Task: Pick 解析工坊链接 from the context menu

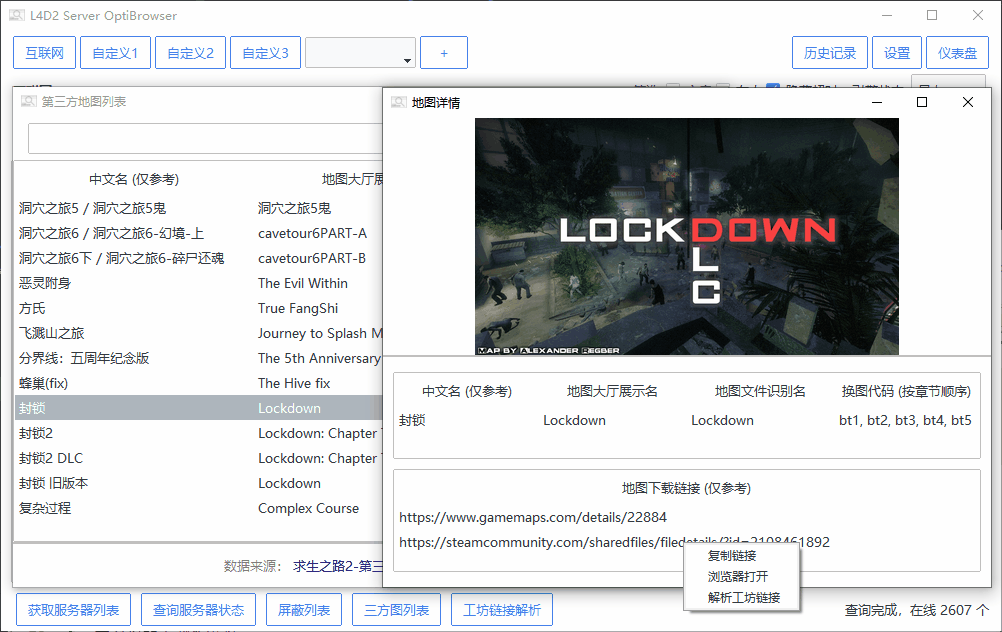Action: (743, 598)
